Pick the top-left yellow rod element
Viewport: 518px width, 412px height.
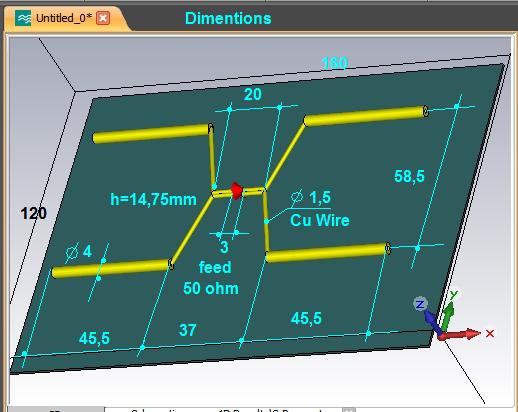click(153, 133)
